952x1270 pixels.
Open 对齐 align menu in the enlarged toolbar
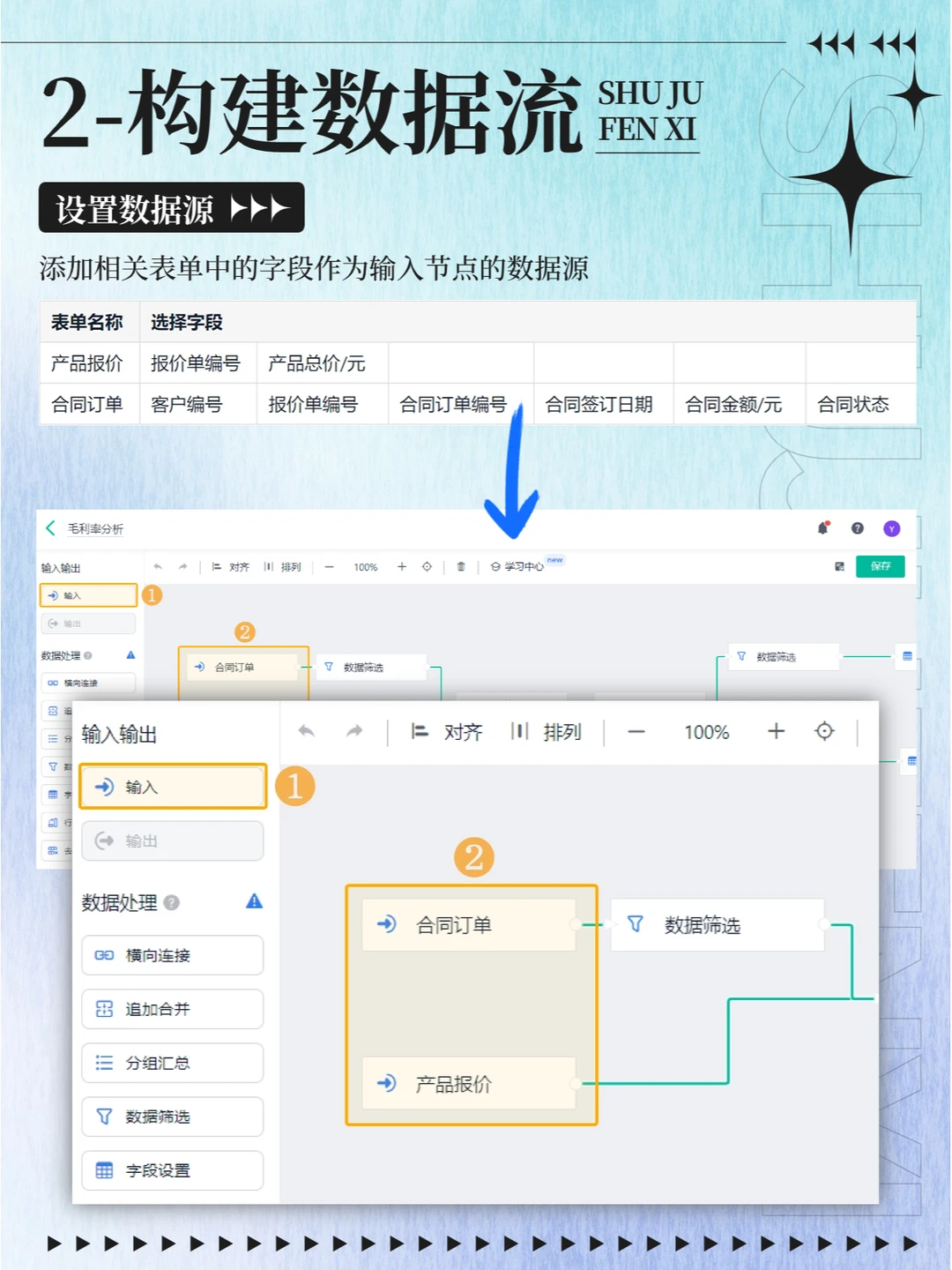447,732
